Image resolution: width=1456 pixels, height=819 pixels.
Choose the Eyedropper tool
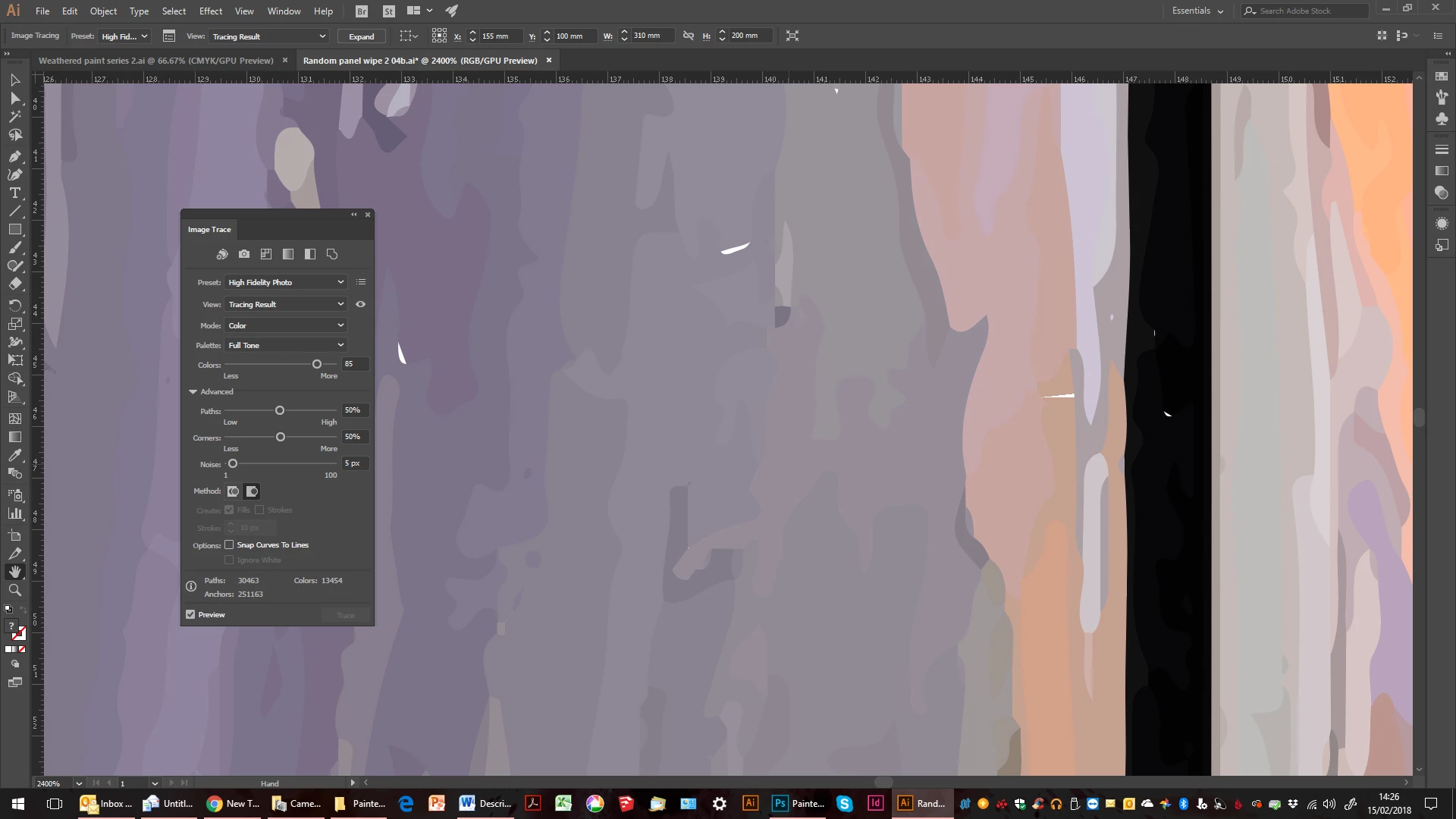coord(14,455)
